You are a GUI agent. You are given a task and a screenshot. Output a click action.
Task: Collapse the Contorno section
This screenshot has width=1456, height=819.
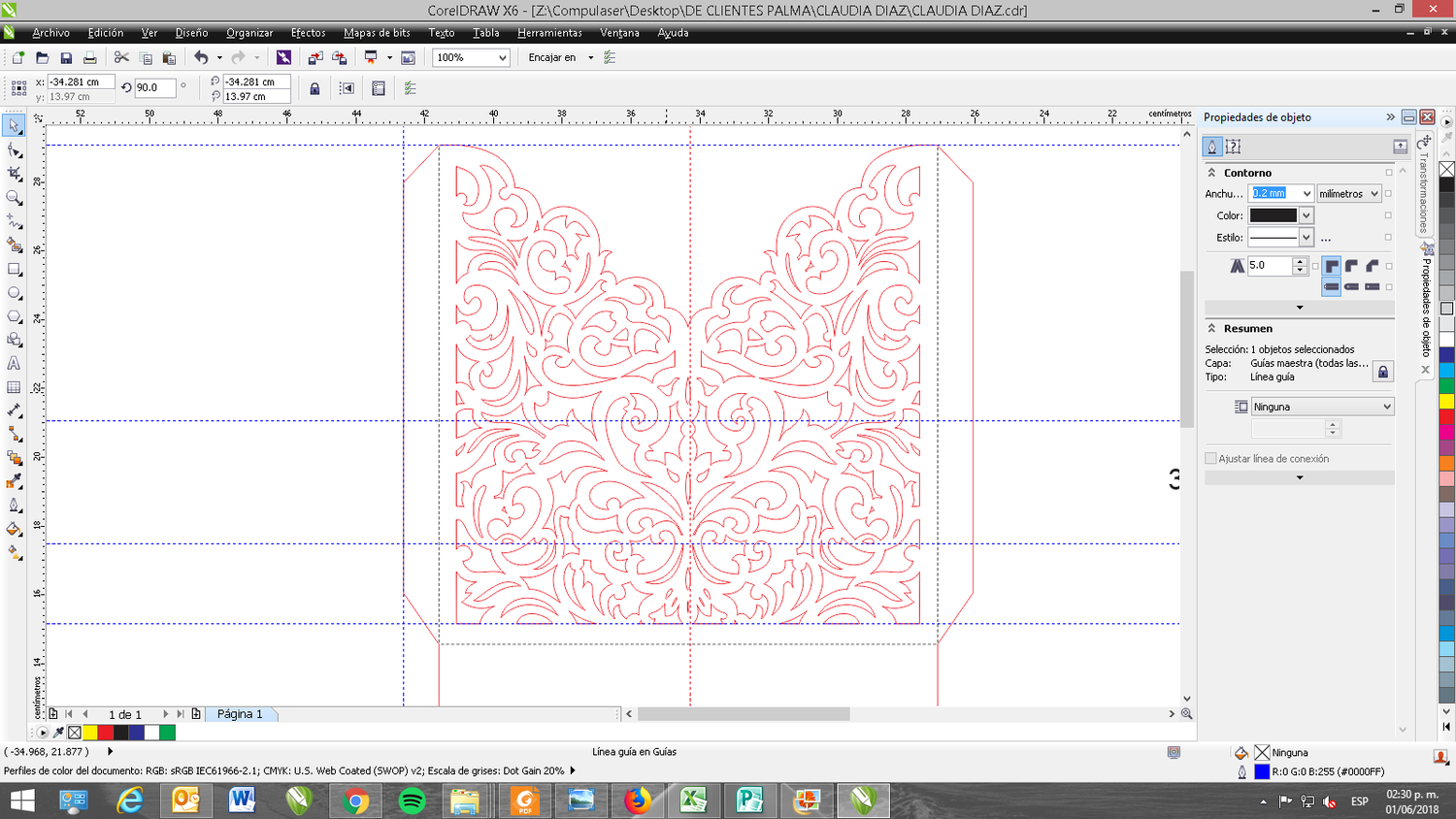1211,173
